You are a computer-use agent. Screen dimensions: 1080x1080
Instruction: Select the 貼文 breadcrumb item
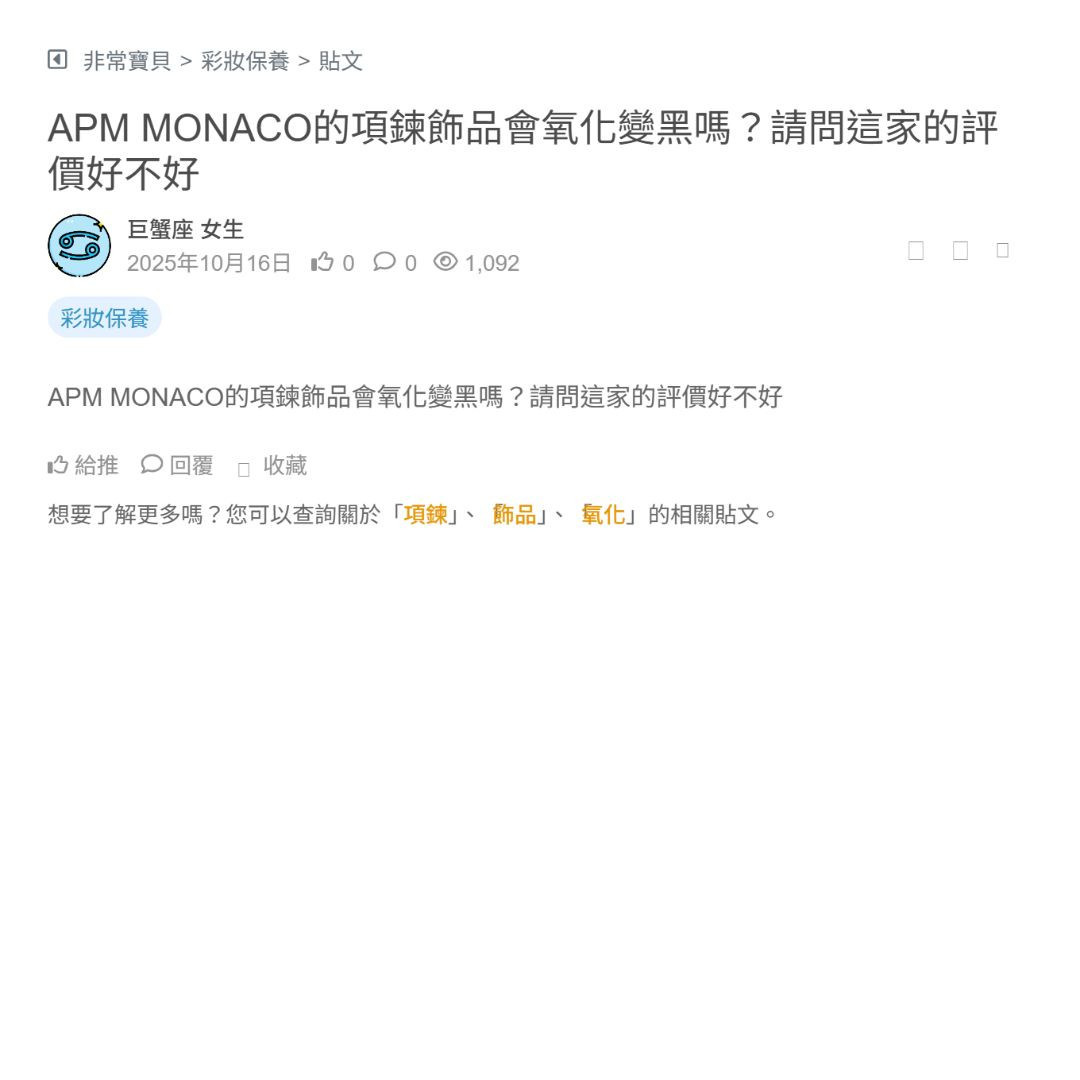click(x=340, y=61)
